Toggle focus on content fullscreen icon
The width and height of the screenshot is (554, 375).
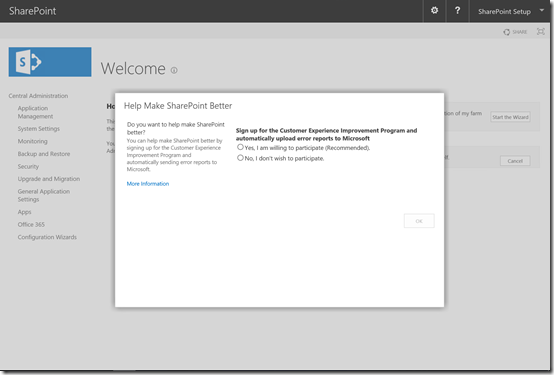(541, 31)
